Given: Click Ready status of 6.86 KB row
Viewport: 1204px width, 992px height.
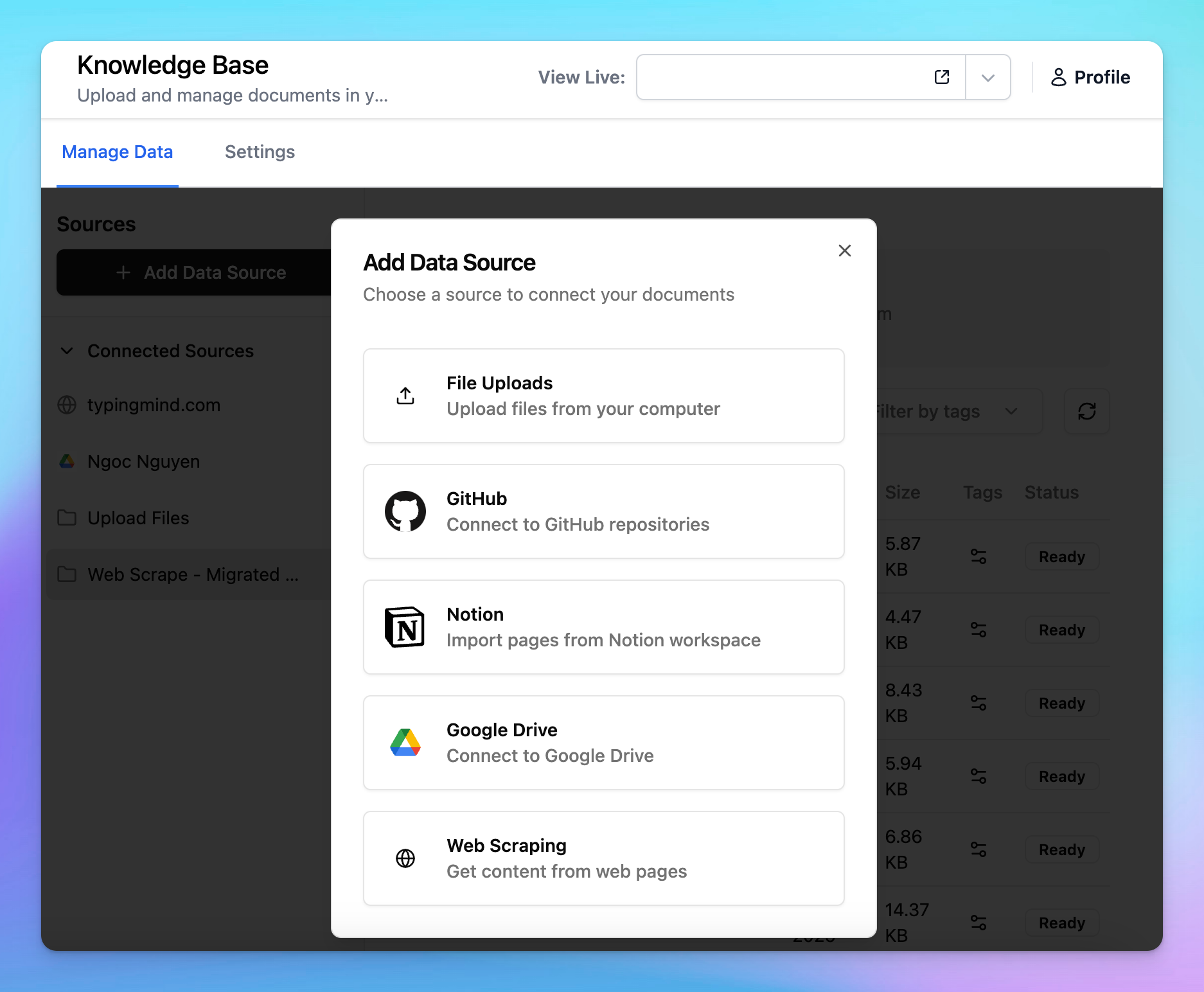Looking at the screenshot, I should (1062, 849).
